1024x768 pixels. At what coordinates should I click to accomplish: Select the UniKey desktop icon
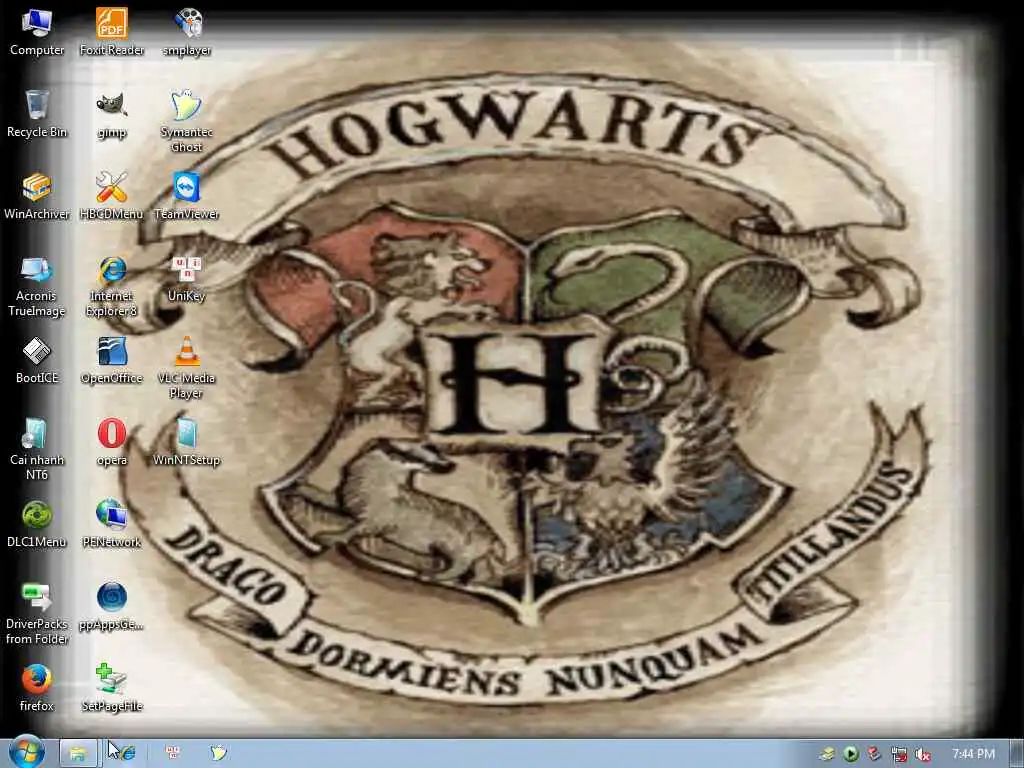click(187, 279)
